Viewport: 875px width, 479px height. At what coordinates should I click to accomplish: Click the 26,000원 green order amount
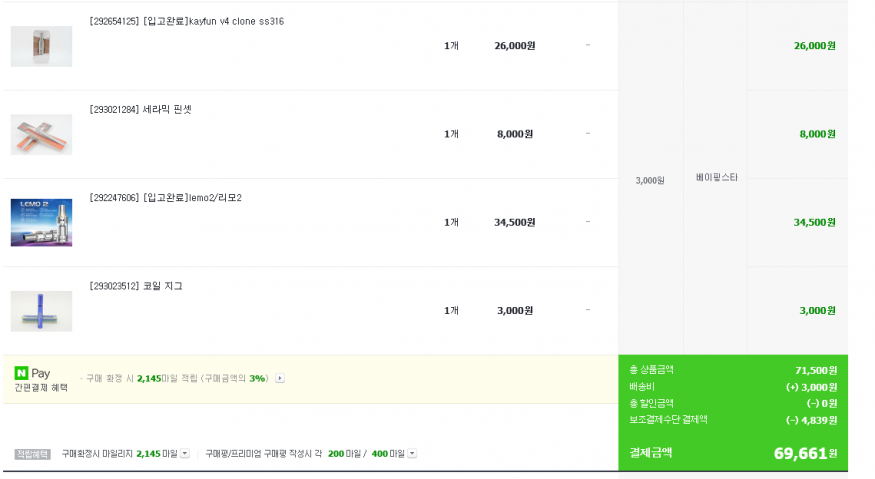[815, 46]
